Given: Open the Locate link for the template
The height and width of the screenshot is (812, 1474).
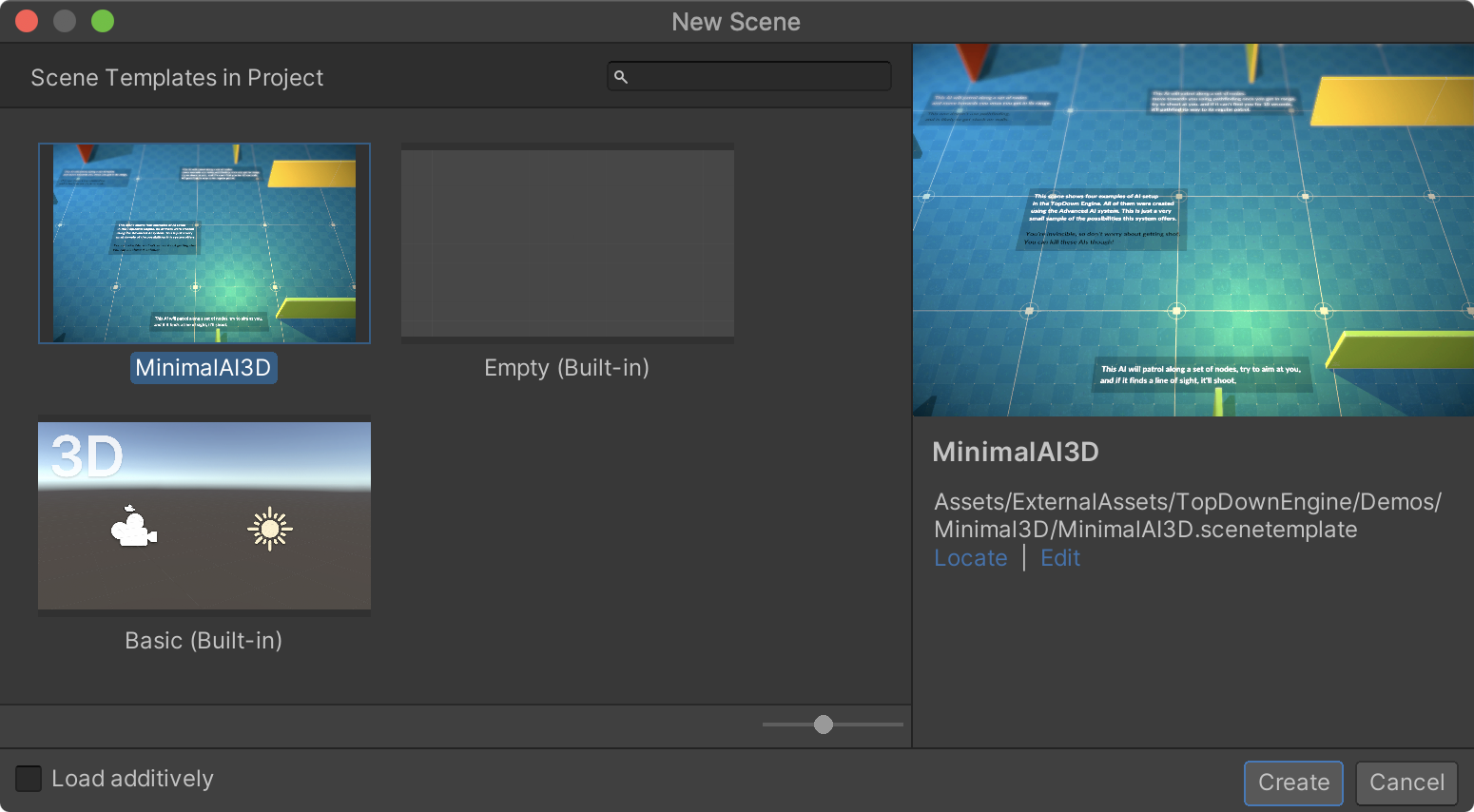Looking at the screenshot, I should 970,558.
